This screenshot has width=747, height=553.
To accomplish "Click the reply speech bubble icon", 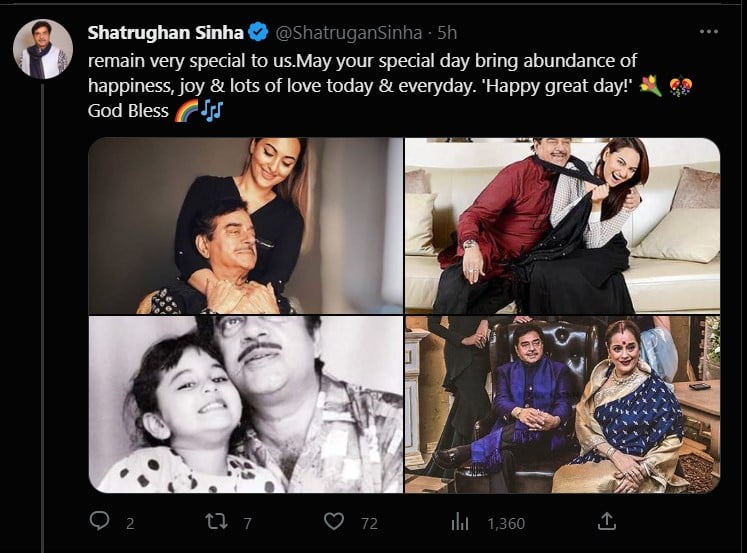I will pyautogui.click(x=99, y=521).
